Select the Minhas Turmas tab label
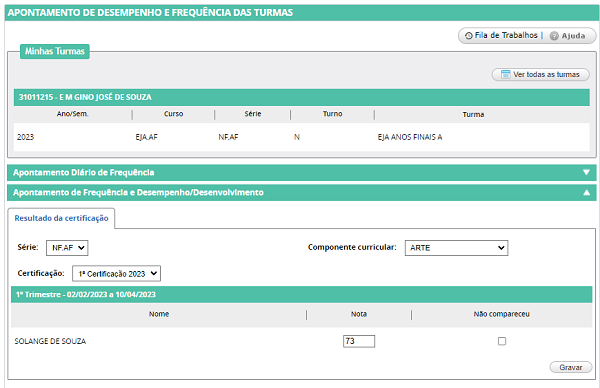The image size is (600, 388). (x=55, y=51)
